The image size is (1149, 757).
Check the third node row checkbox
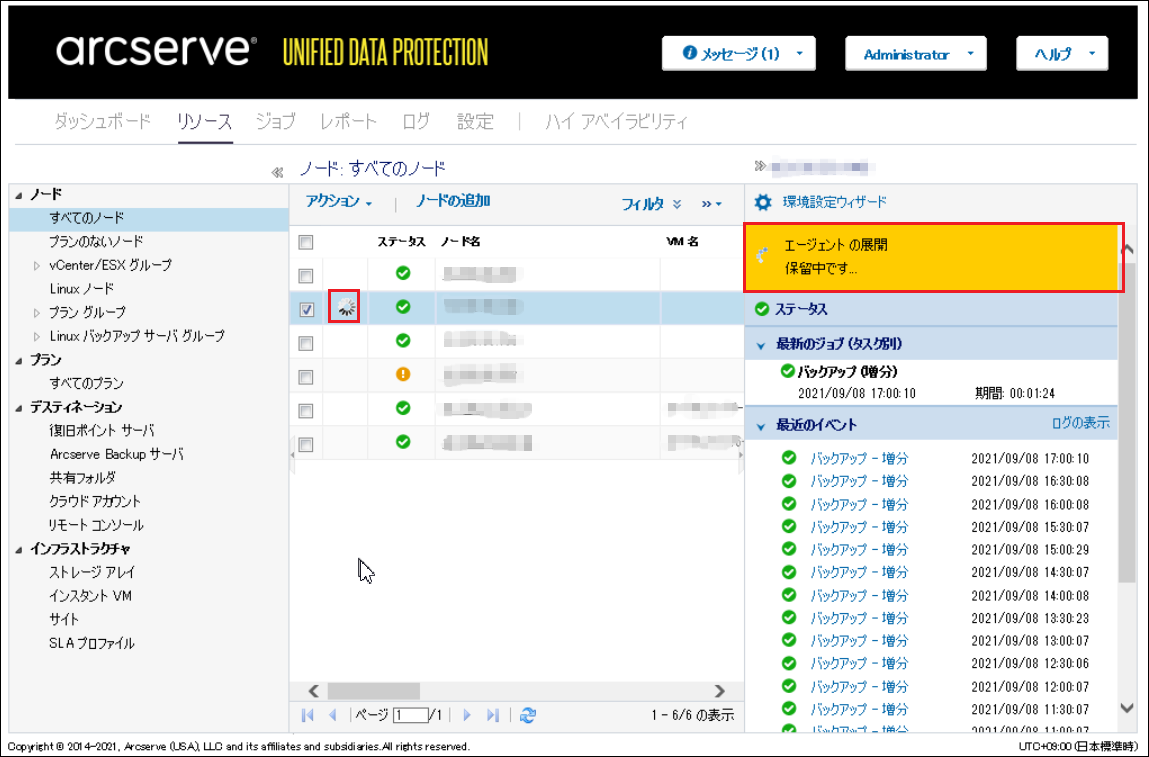pyautogui.click(x=306, y=343)
